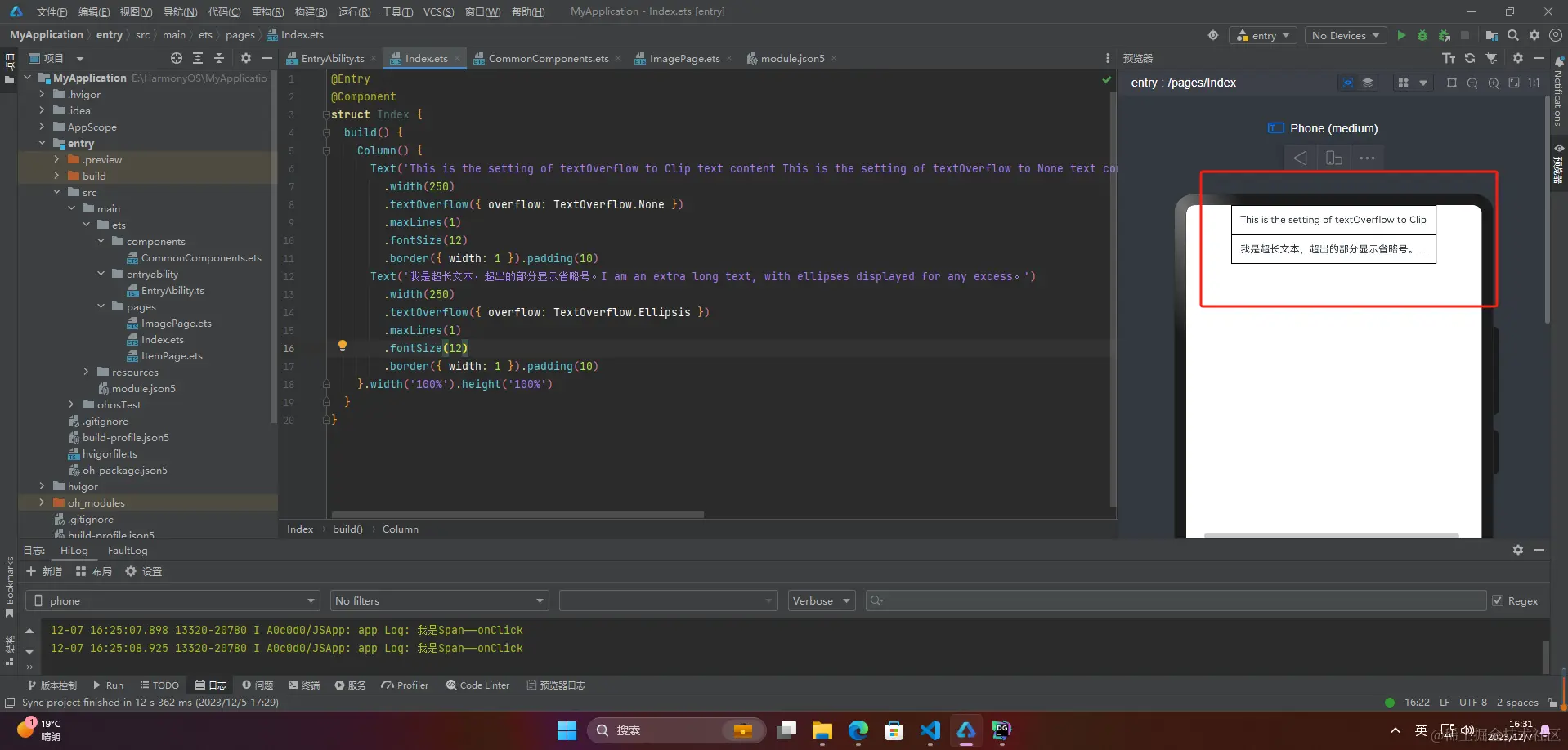Image resolution: width=1568 pixels, height=750 pixels.
Task: Expand the AppScope folder
Action: [43, 127]
